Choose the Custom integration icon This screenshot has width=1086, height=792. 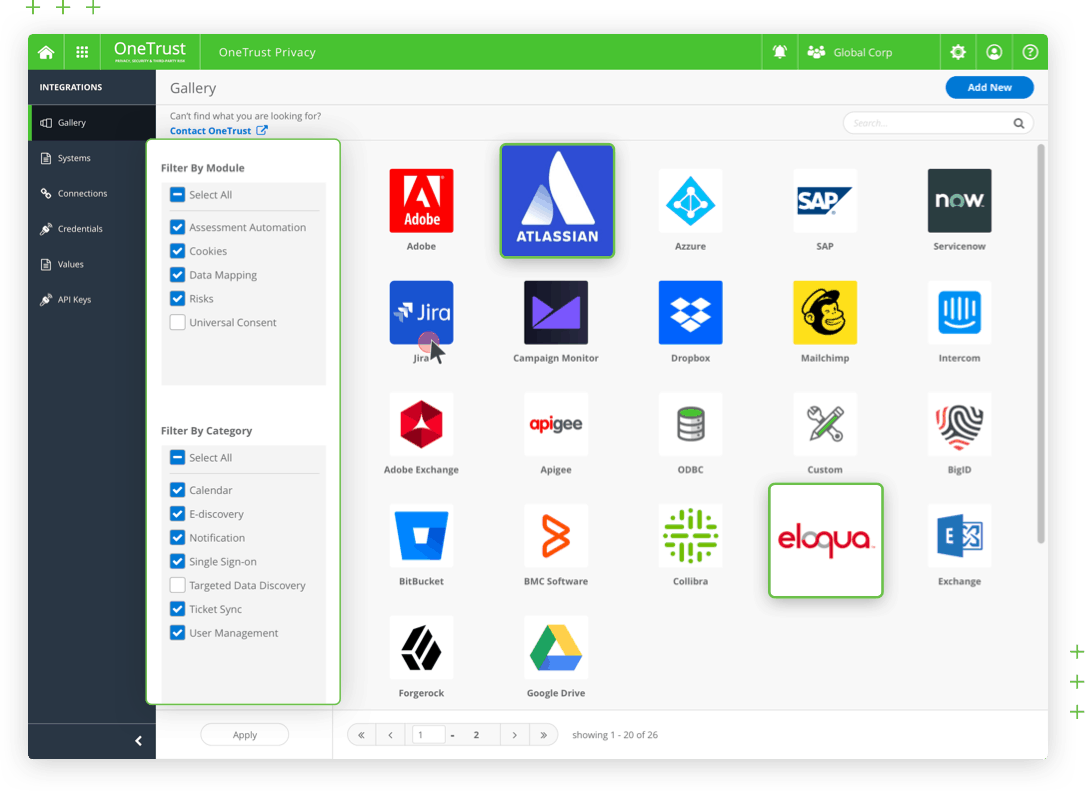(x=824, y=424)
